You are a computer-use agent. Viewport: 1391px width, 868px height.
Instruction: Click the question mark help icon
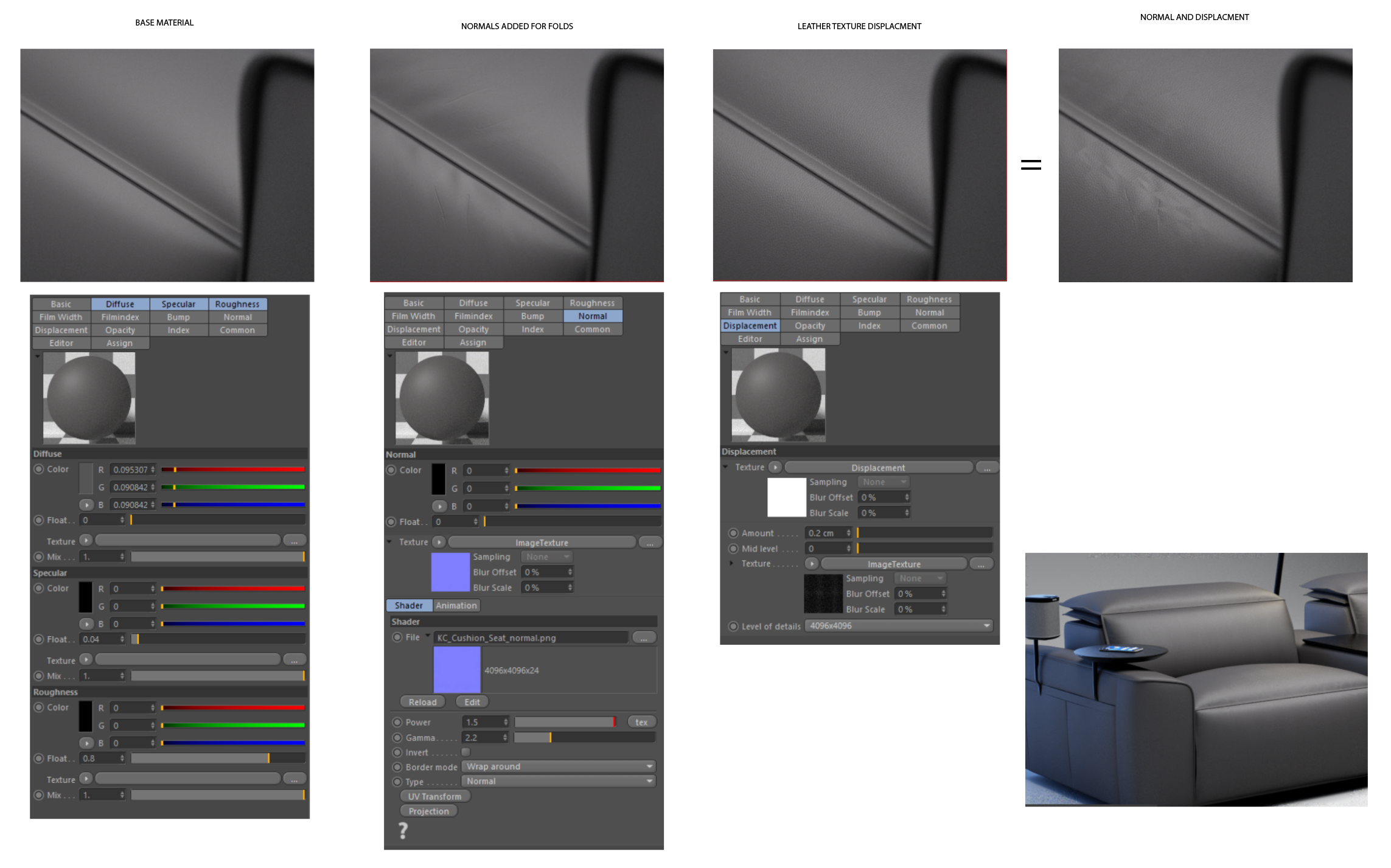coord(403,830)
